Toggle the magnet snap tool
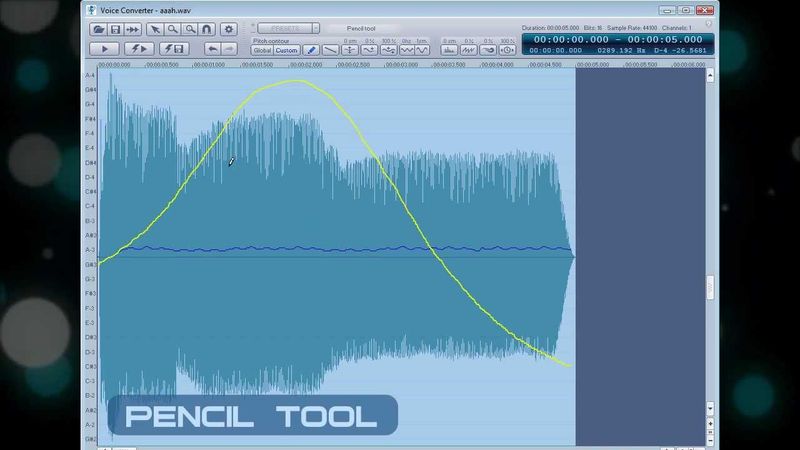Viewport: 800px width, 450px height. [207, 29]
